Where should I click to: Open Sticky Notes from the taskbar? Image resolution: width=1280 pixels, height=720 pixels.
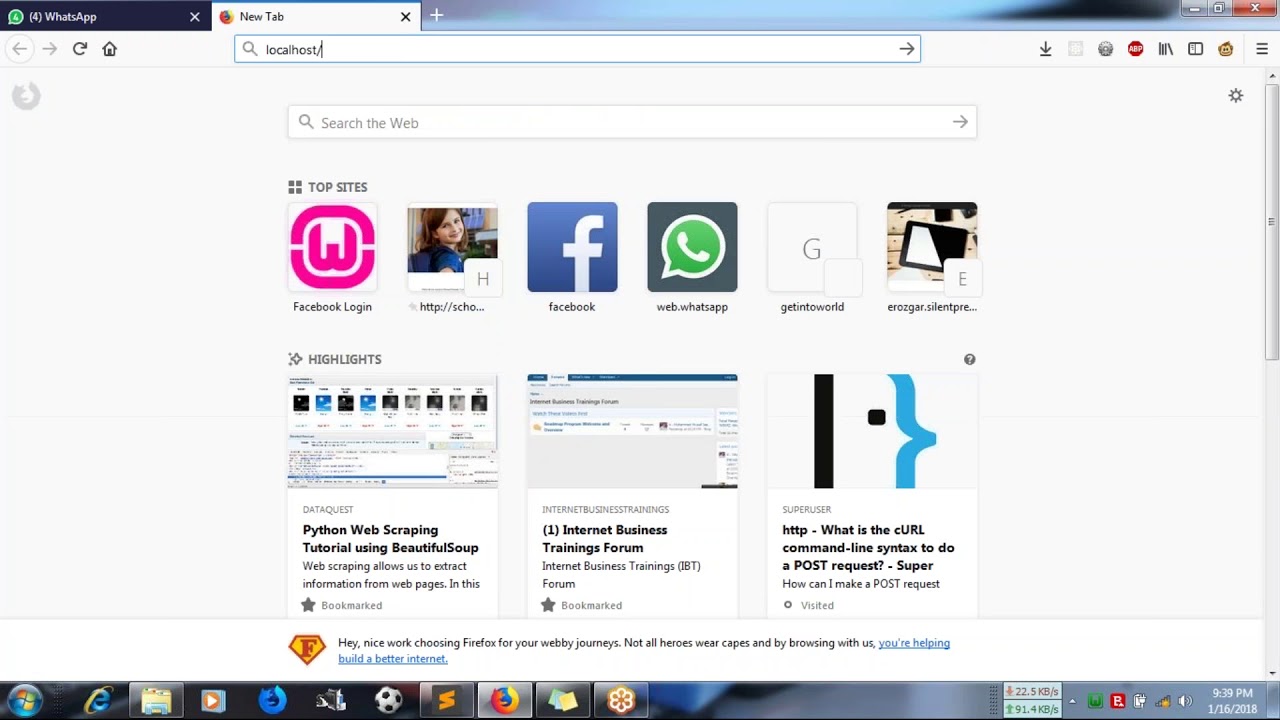[562, 700]
